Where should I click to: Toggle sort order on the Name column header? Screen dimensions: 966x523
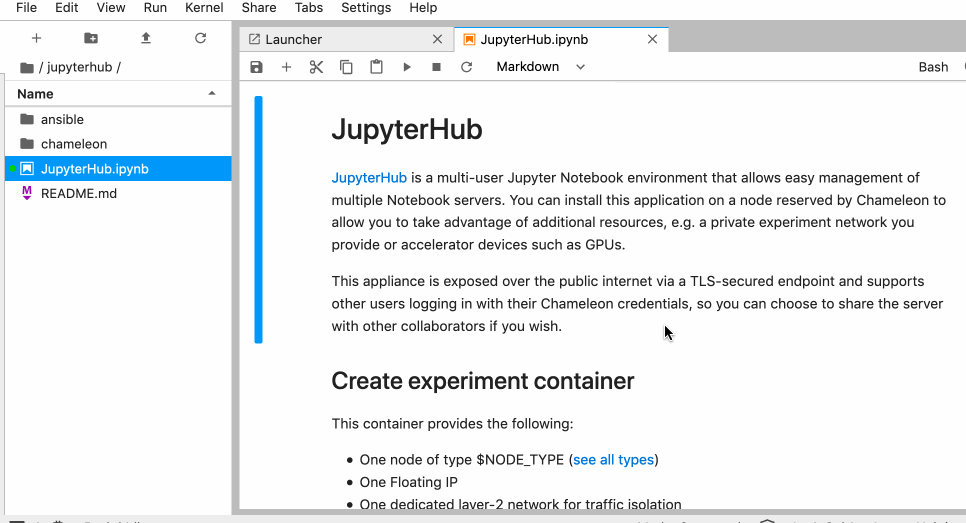tap(117, 94)
